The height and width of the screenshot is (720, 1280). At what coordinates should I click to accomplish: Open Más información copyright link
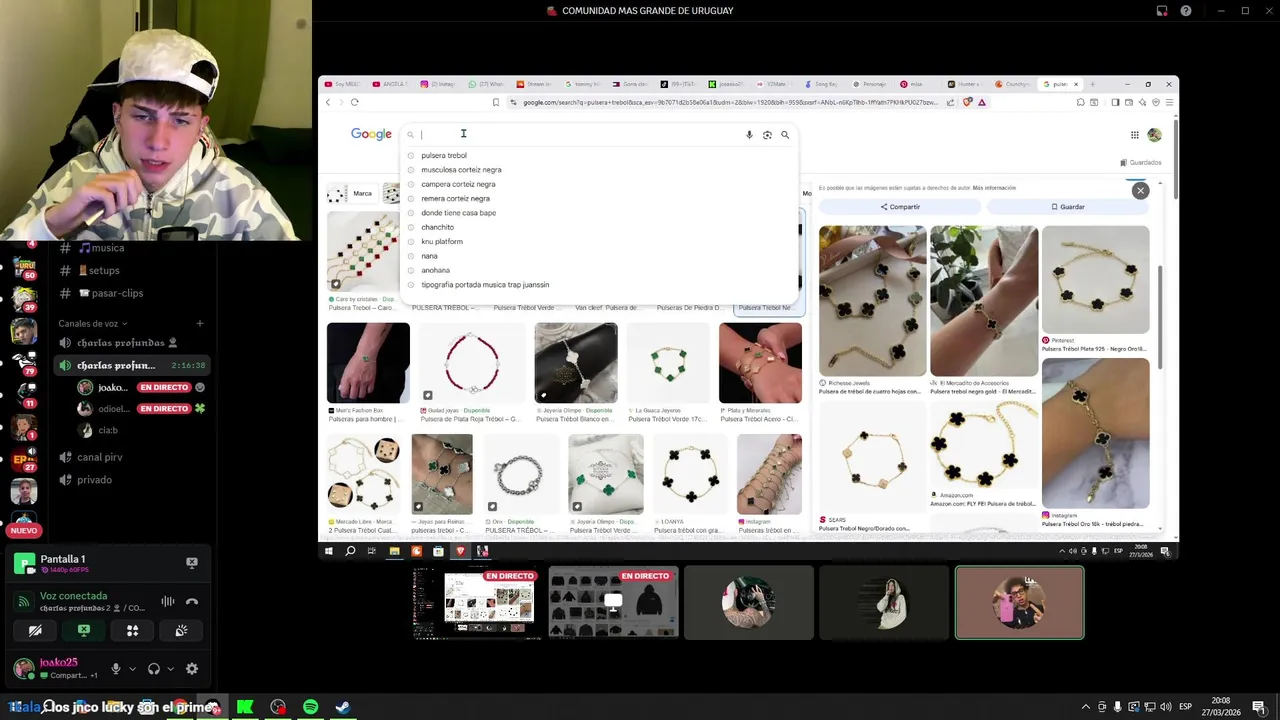click(x=994, y=188)
